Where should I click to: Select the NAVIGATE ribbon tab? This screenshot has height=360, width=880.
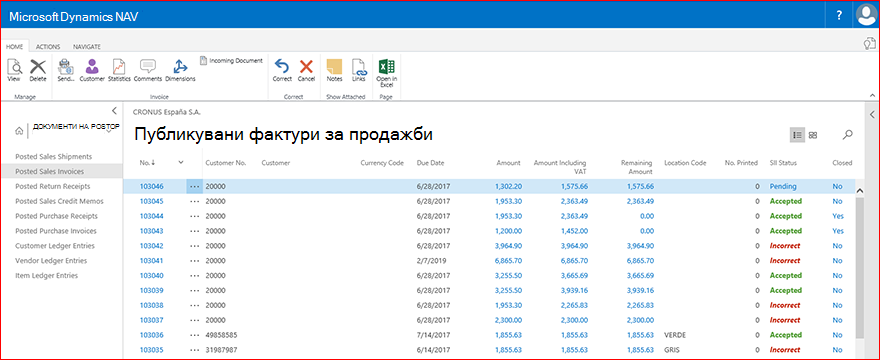[87, 47]
